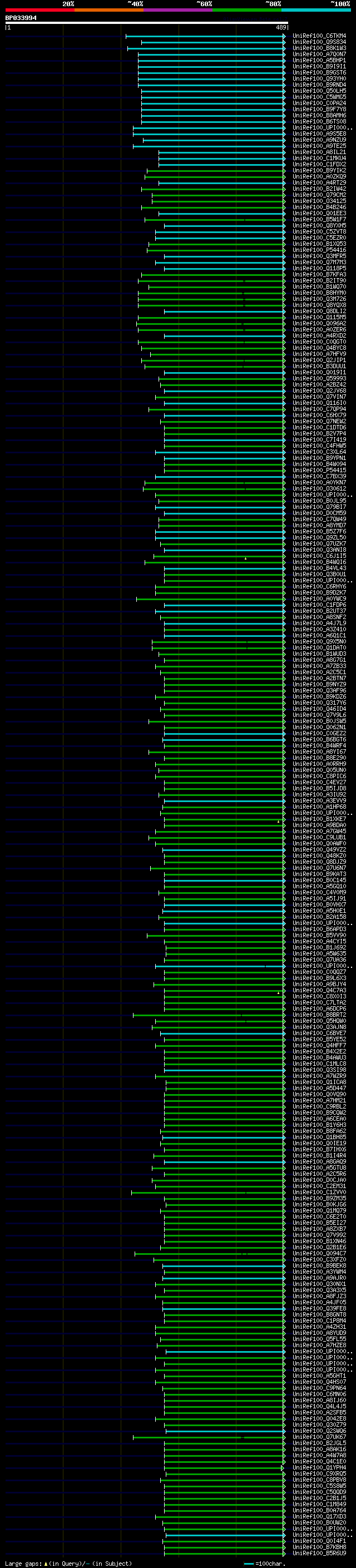Click the cyan alignment bar for UniRef100_C6TKM4
This screenshot has height=1568, width=356.
(x=205, y=36)
